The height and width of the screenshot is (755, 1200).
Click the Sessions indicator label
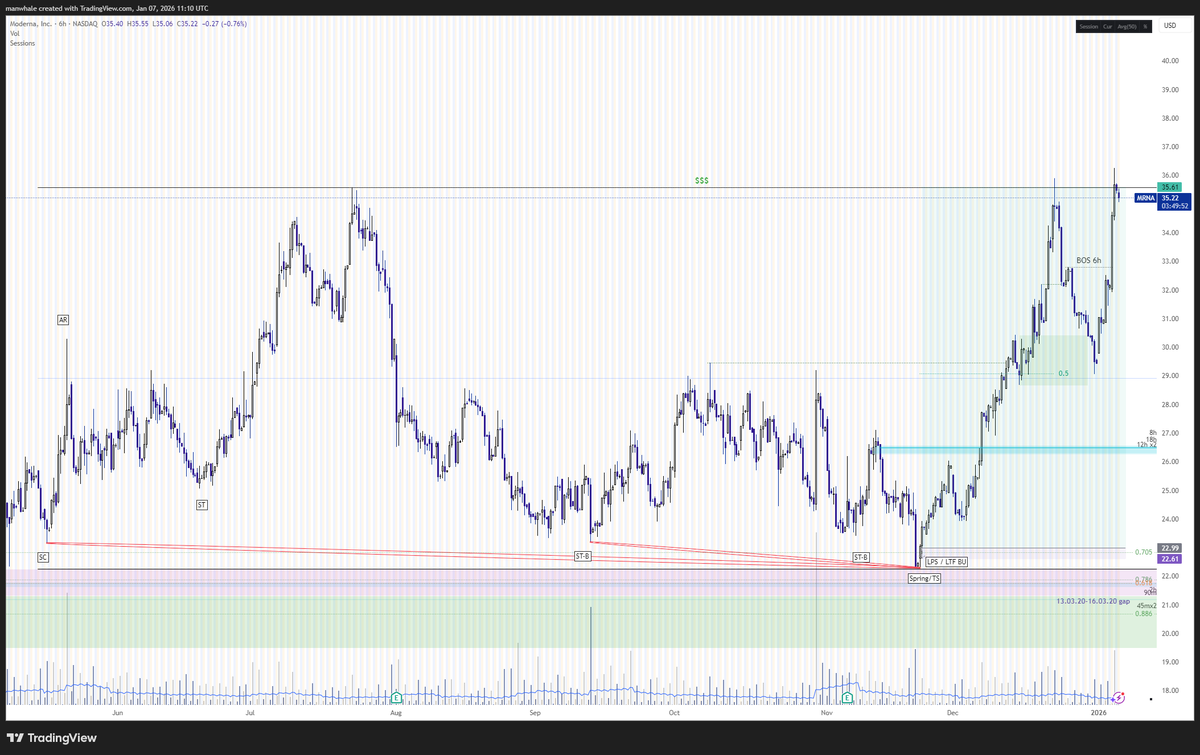22,42
